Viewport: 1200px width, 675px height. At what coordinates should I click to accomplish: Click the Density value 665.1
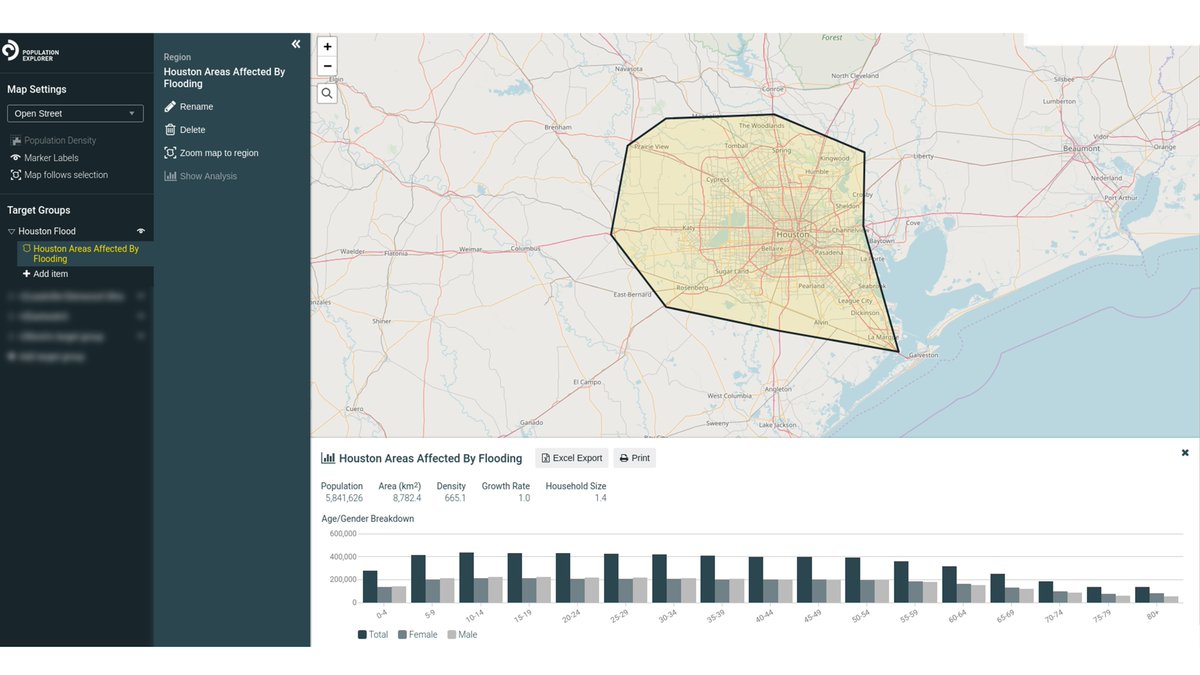(x=453, y=498)
